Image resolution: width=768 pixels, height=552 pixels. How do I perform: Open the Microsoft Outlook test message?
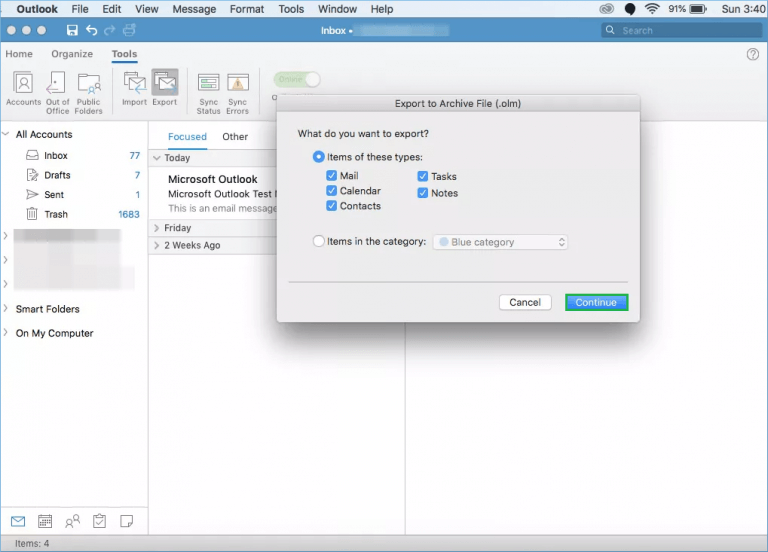click(x=213, y=193)
